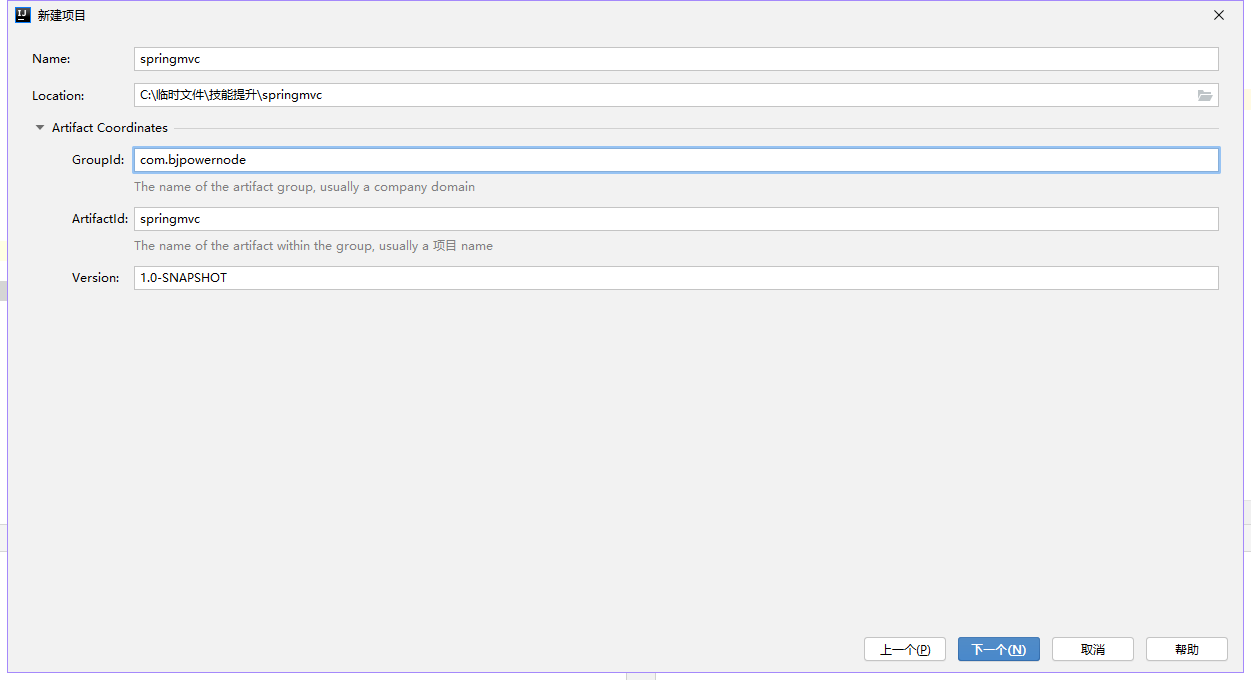Collapse the Artifact Coordinates section
Screen dimensions: 1251x680
pyautogui.click(x=40, y=128)
